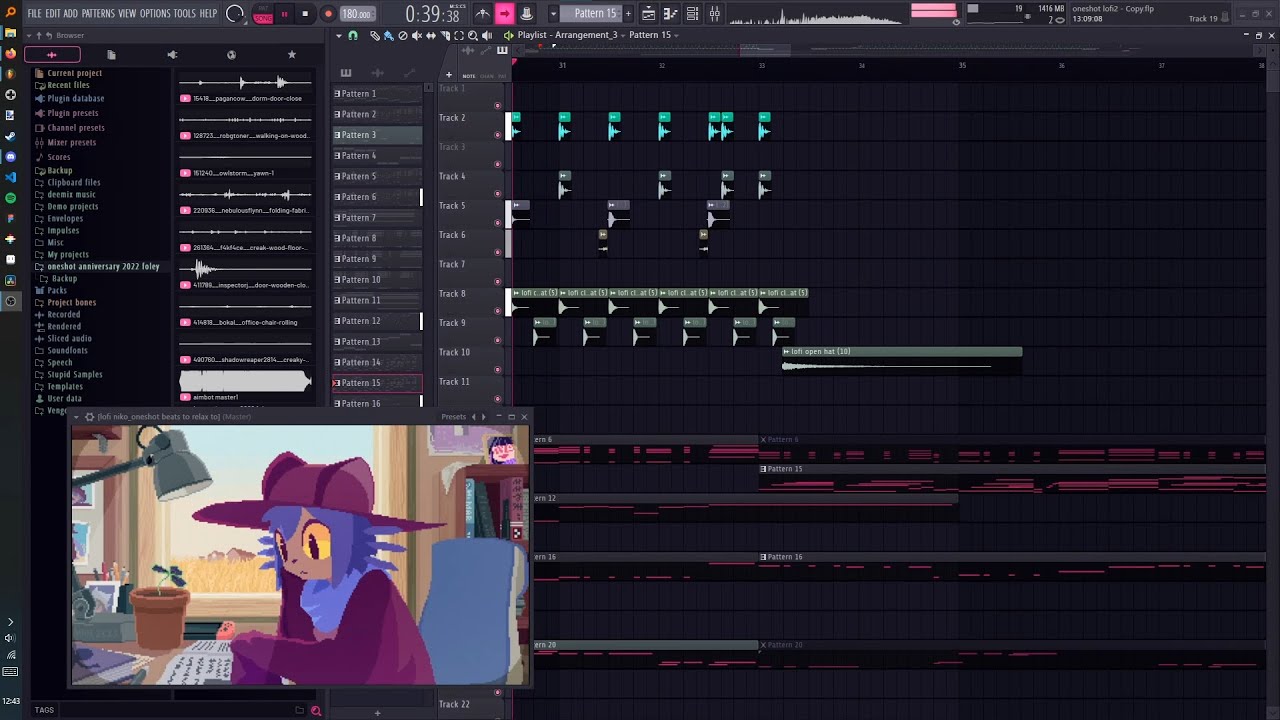The height and width of the screenshot is (720, 1280).
Task: Click the stop button in transport
Action: tap(305, 14)
